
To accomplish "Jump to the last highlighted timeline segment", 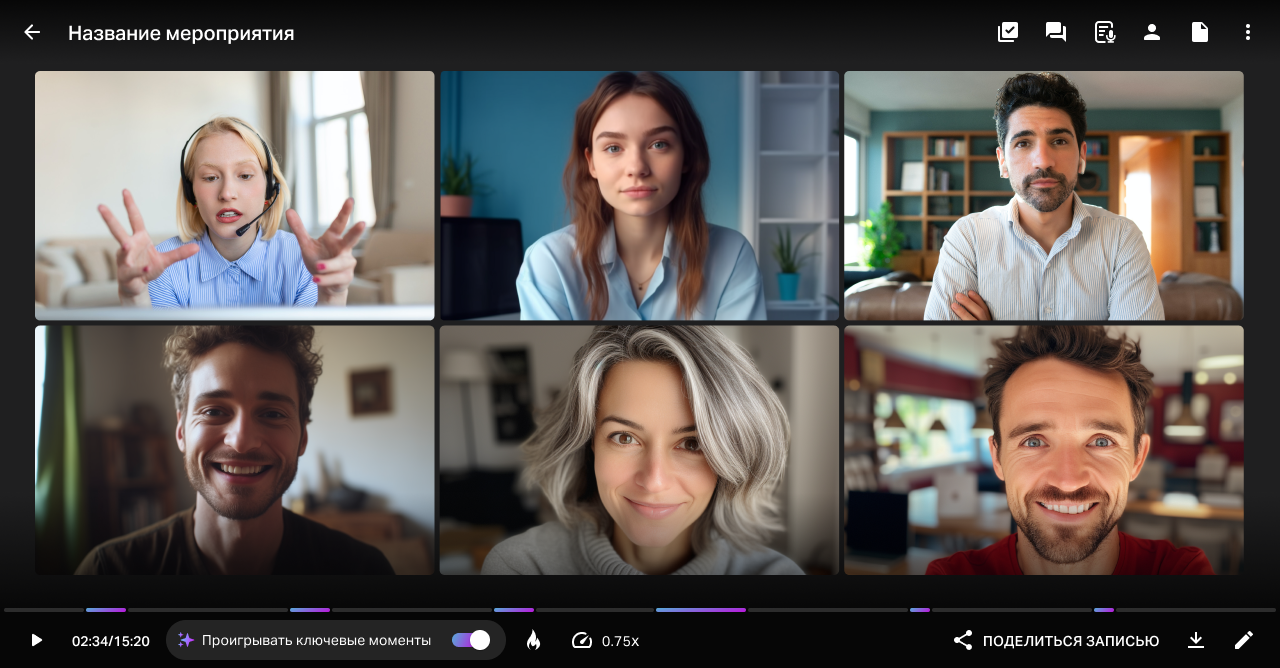I will (1104, 610).
